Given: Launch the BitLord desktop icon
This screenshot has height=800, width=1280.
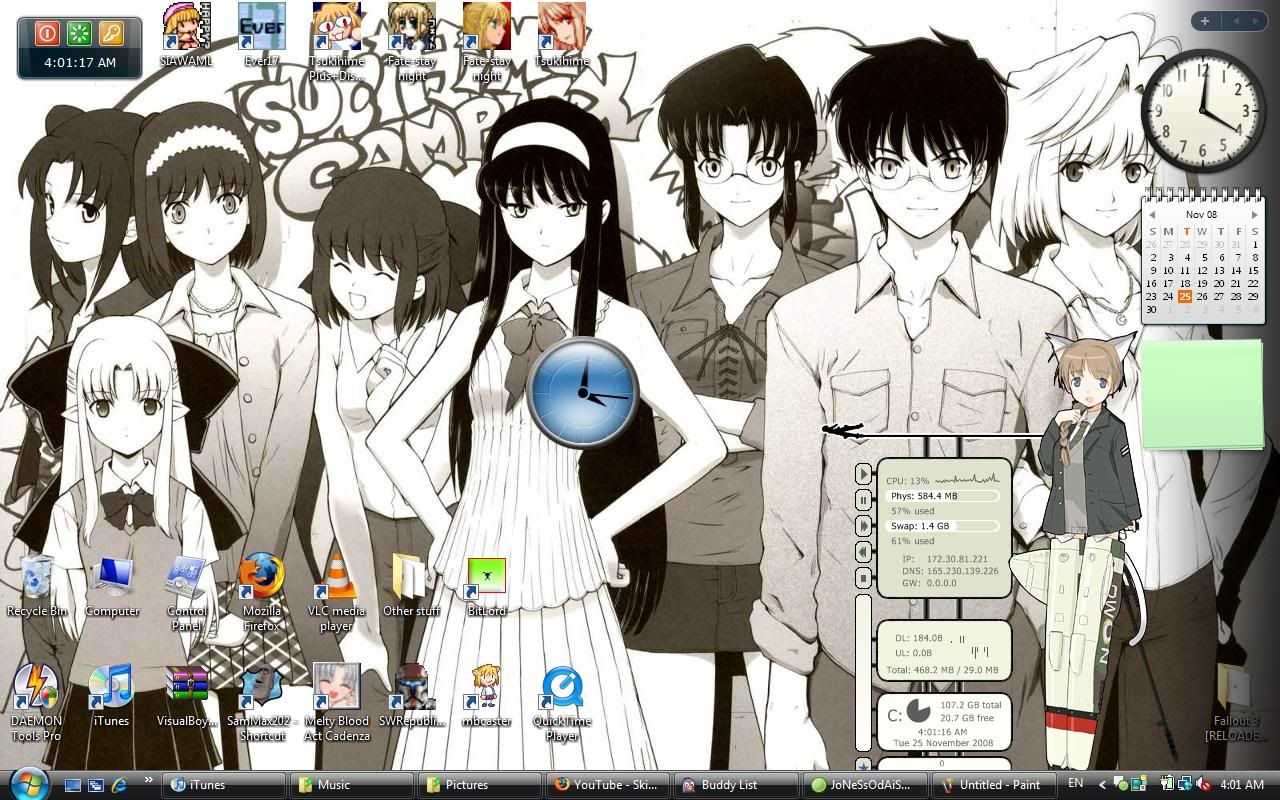Looking at the screenshot, I should coord(487,578).
